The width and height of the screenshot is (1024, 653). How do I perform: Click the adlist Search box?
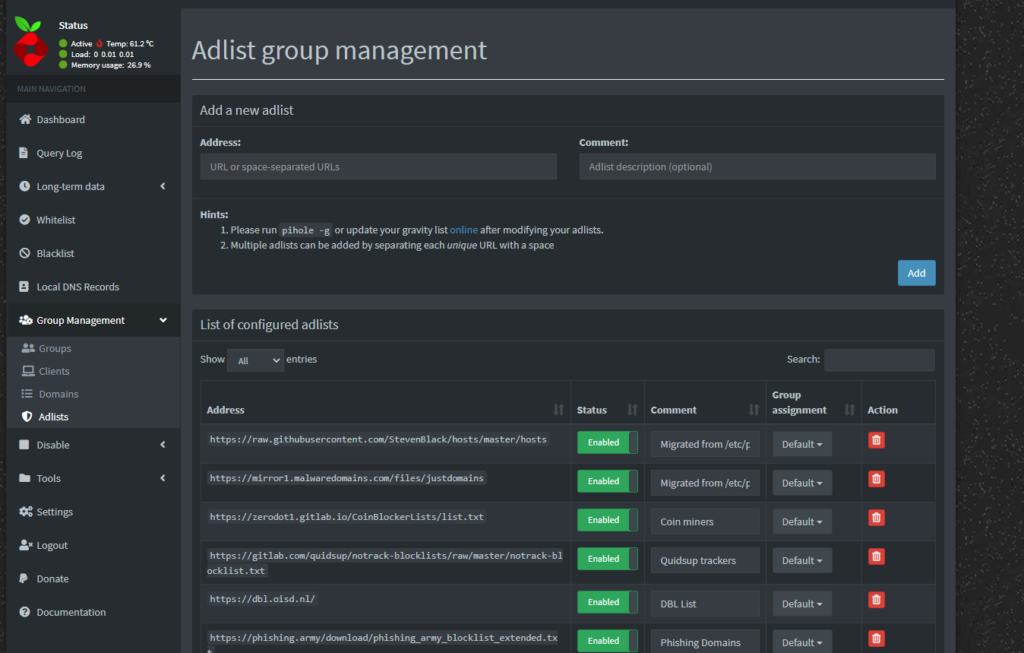click(x=879, y=360)
